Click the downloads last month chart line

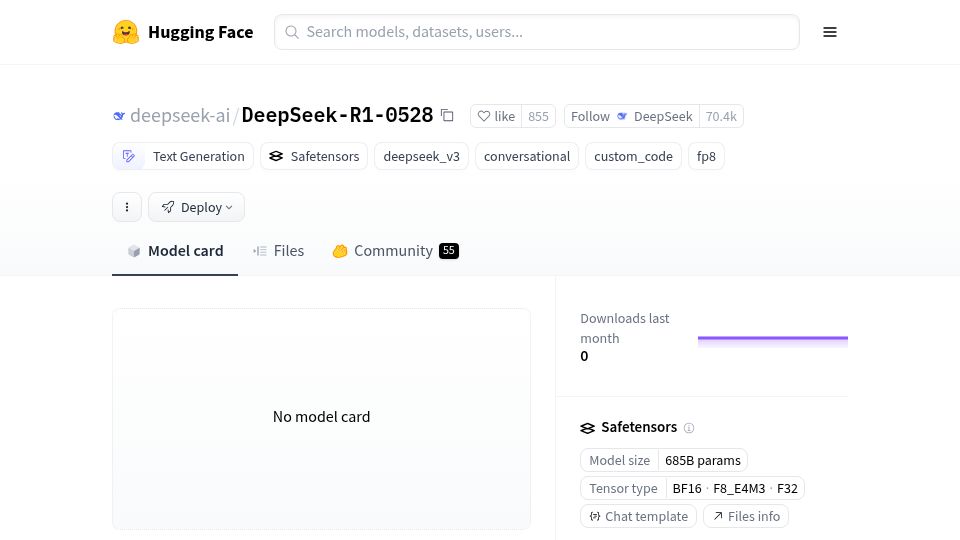[773, 338]
